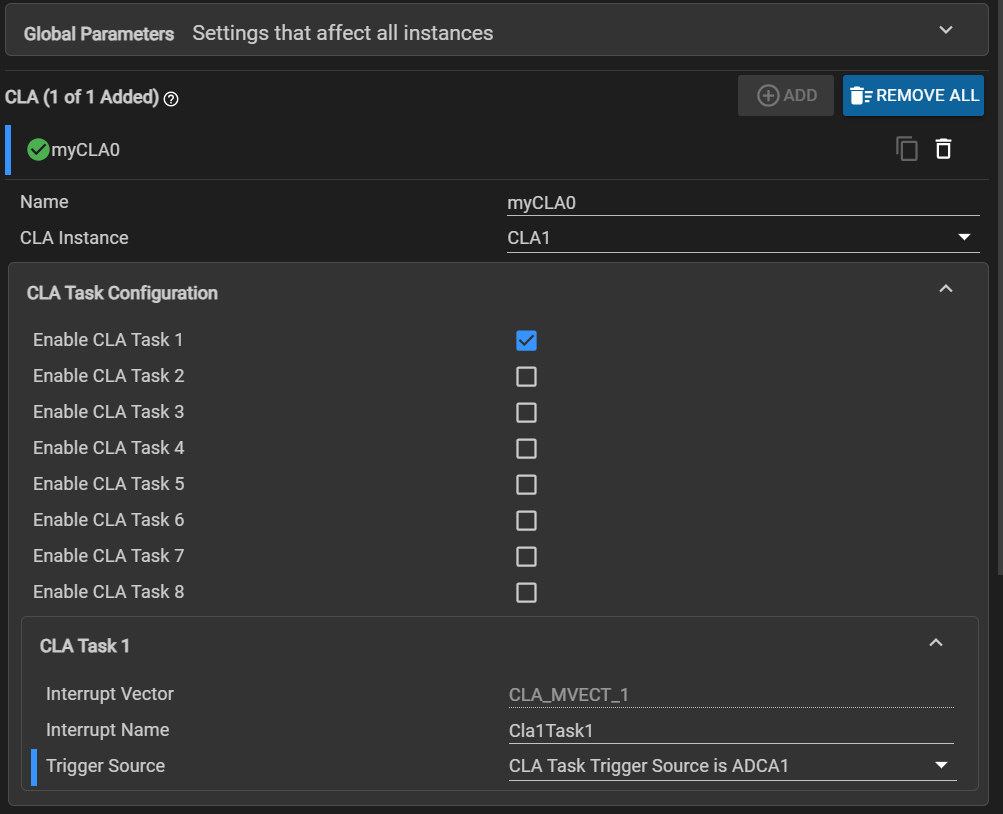This screenshot has width=1003, height=814.
Task: Click the Name field containing myCLA0
Action: pos(742,203)
